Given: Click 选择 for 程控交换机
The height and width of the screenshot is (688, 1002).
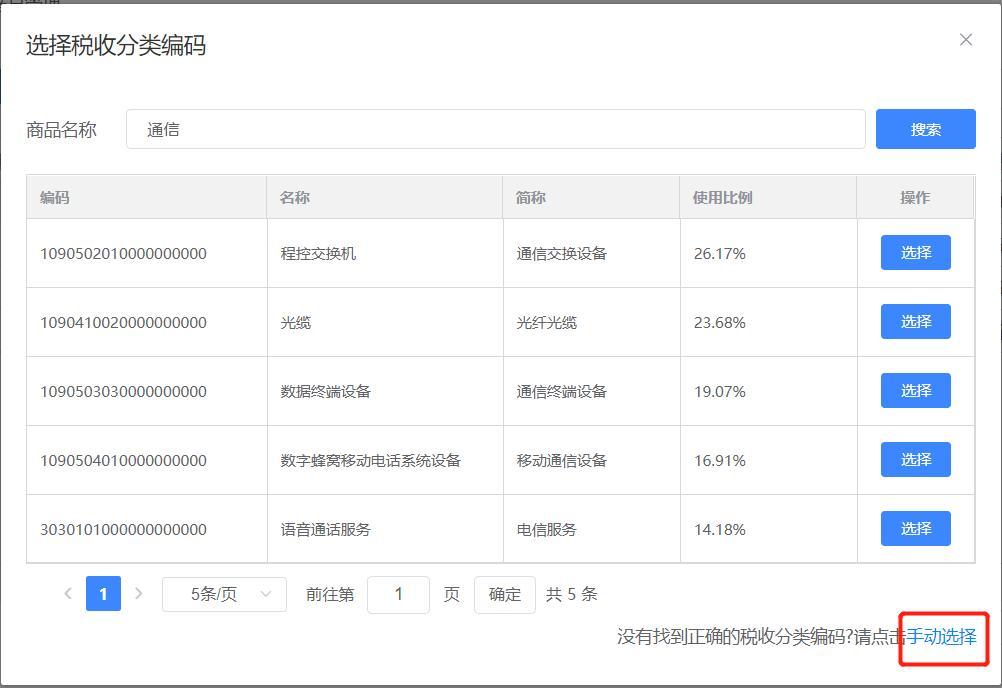Looking at the screenshot, I should pos(915,252).
